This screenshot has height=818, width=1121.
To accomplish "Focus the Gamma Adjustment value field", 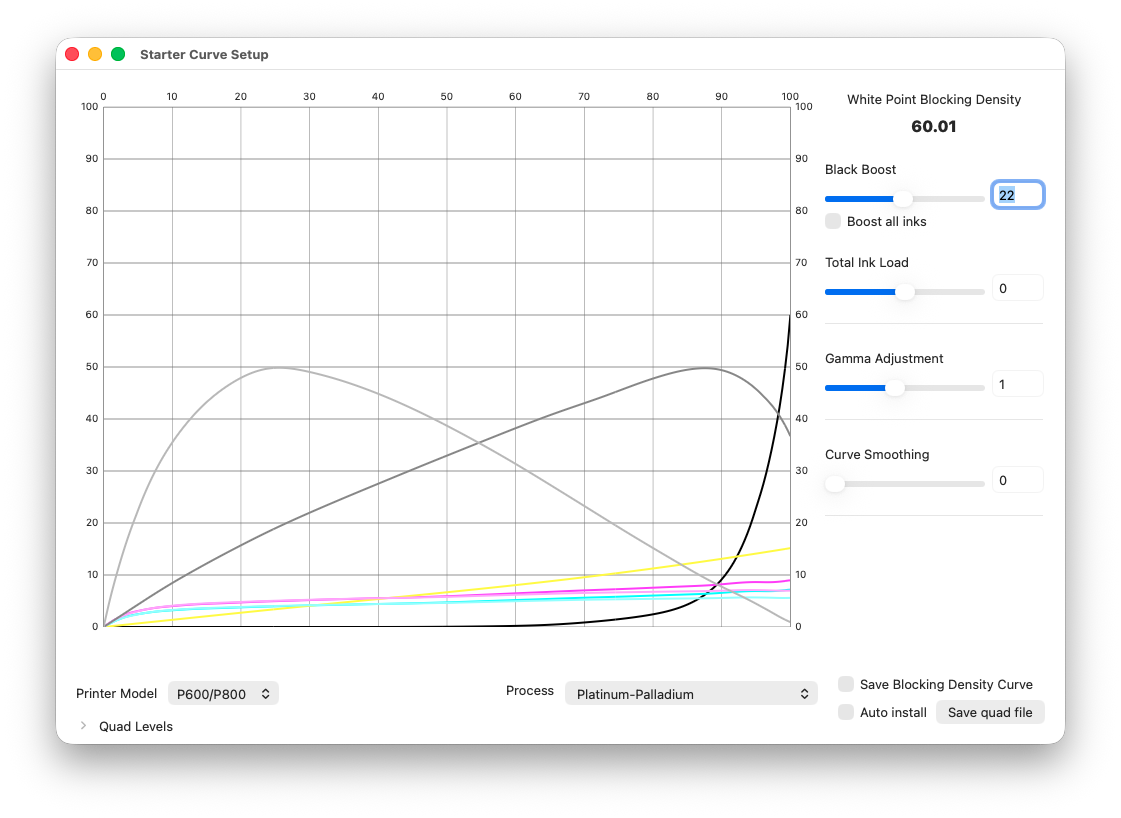I will point(1018,384).
